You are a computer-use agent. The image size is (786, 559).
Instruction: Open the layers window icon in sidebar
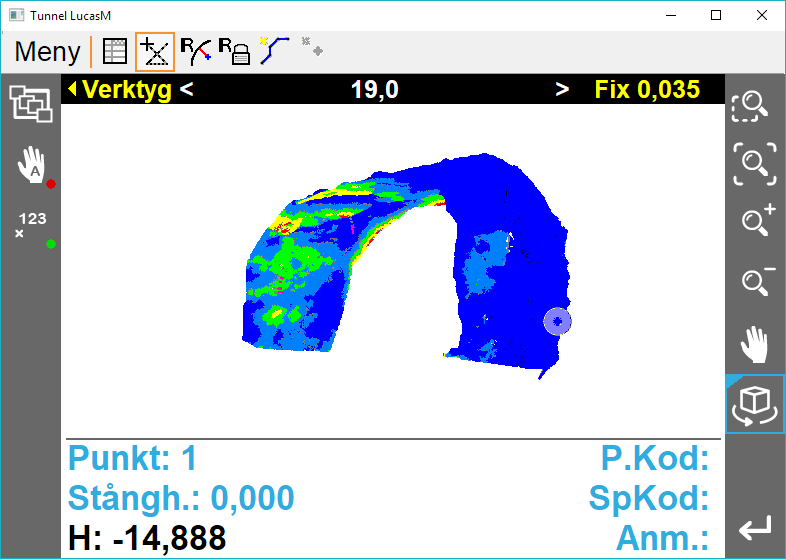coord(31,104)
